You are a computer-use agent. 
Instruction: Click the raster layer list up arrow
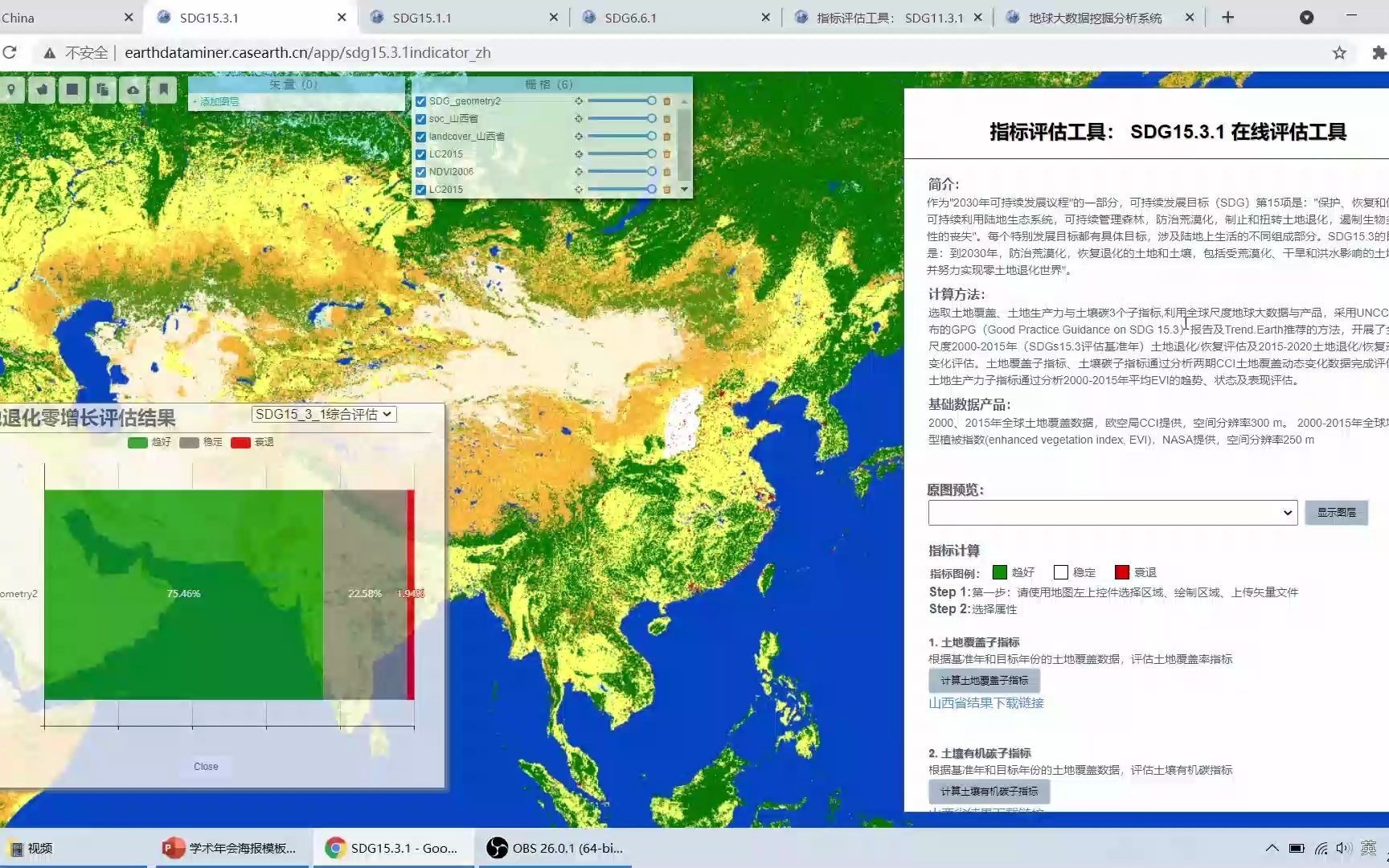[684, 101]
